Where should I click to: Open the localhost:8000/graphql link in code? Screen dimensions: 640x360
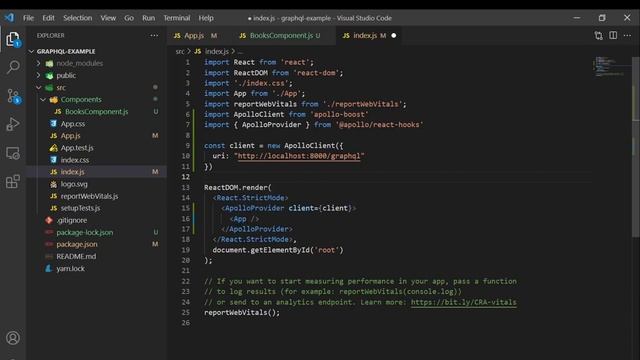pos(299,156)
